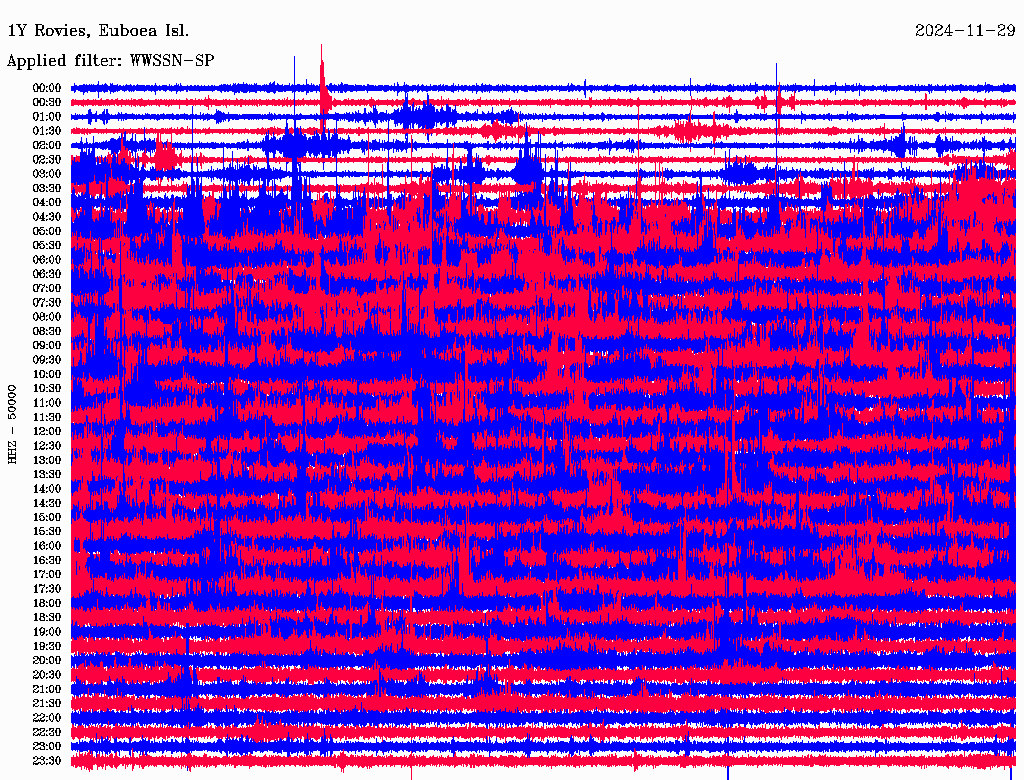Select the 01:30 time label
Viewport: 1024px width, 780px height.
(x=46, y=131)
